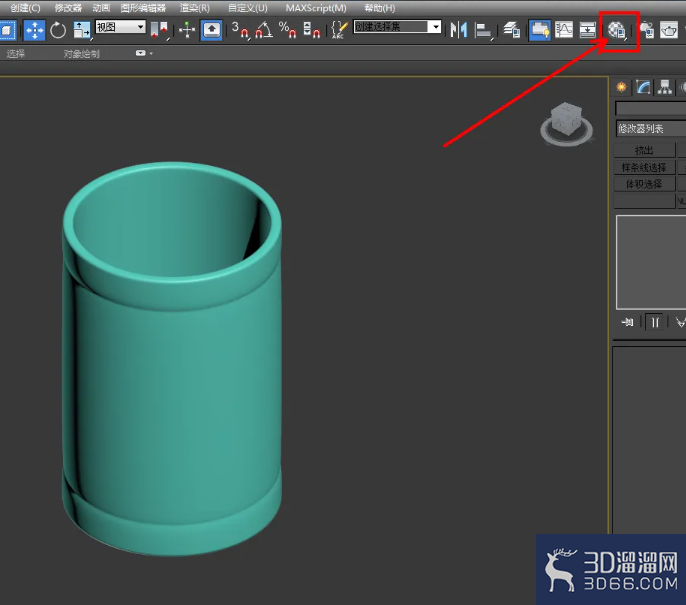Screen dimensions: 686x605
Task: Open the MAXScript(M) menu
Action: (x=316, y=8)
